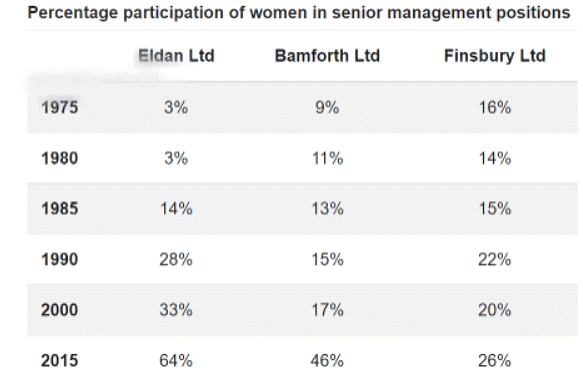Screen dimensions: 583x375
Task: Click the 2015 row label
Action: point(59,361)
